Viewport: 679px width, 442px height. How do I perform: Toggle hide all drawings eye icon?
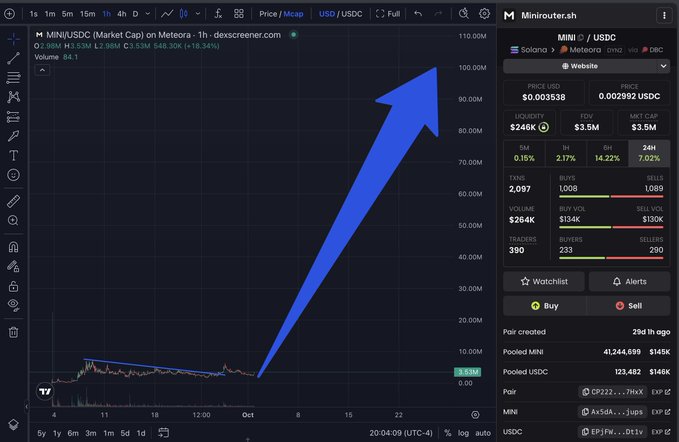[13, 306]
